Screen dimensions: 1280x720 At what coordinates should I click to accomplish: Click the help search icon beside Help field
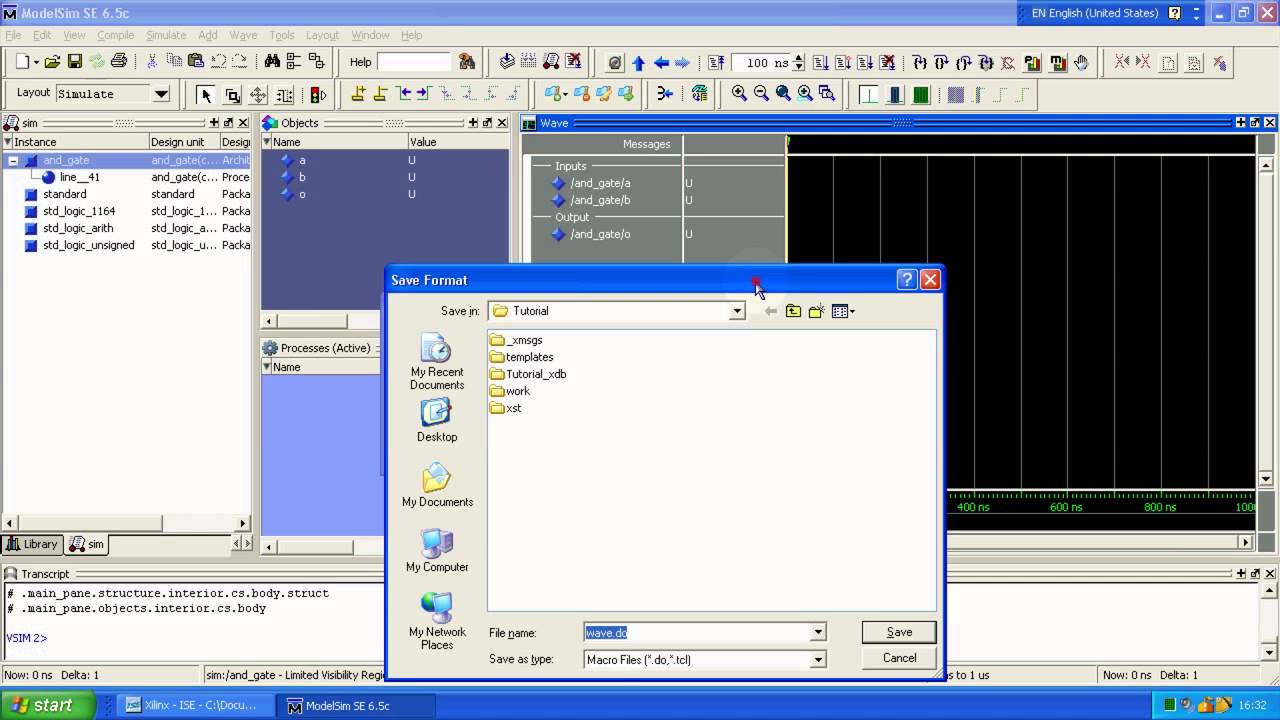click(x=467, y=62)
